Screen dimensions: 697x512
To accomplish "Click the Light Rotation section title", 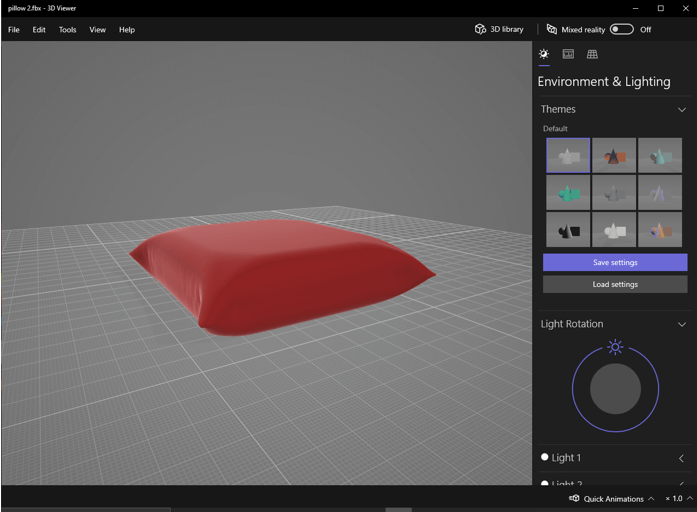I will [572, 324].
